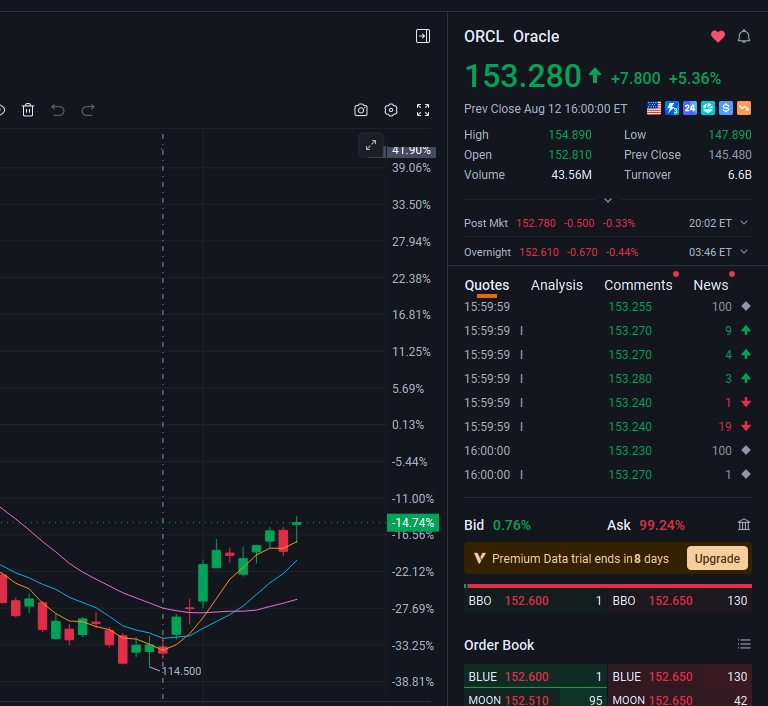
Task: Click the blue lightning level 3 icon
Action: (672, 108)
